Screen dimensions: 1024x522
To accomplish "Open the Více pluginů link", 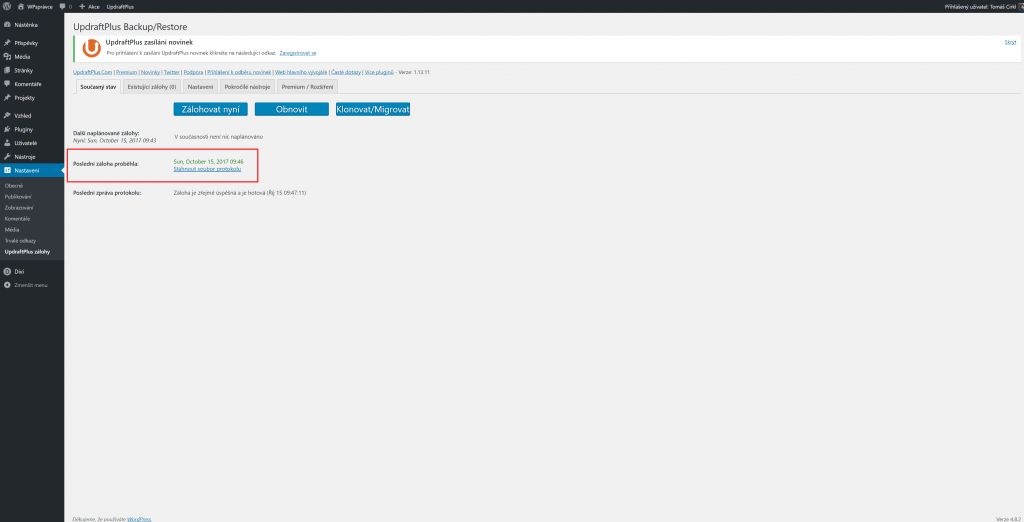I will [379, 72].
